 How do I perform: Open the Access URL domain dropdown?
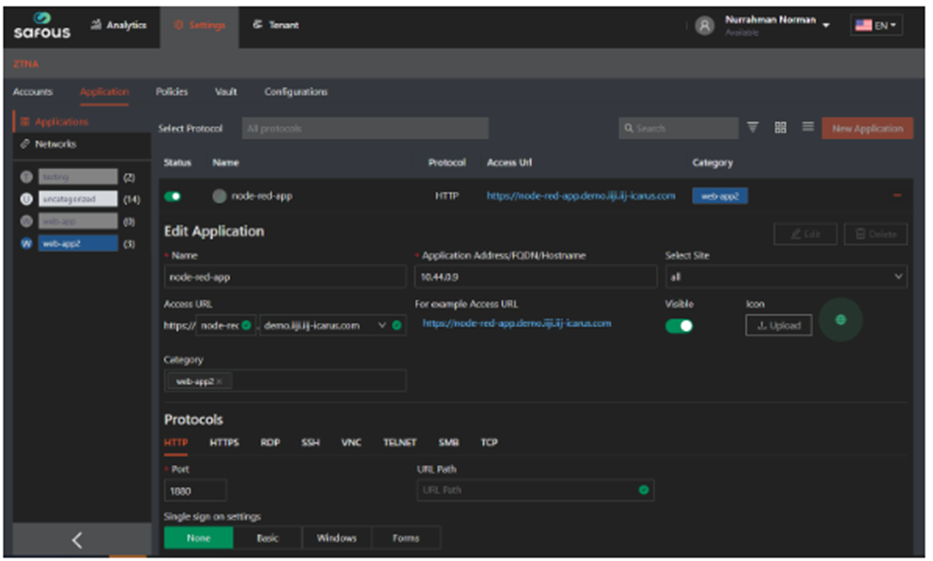tap(333, 325)
